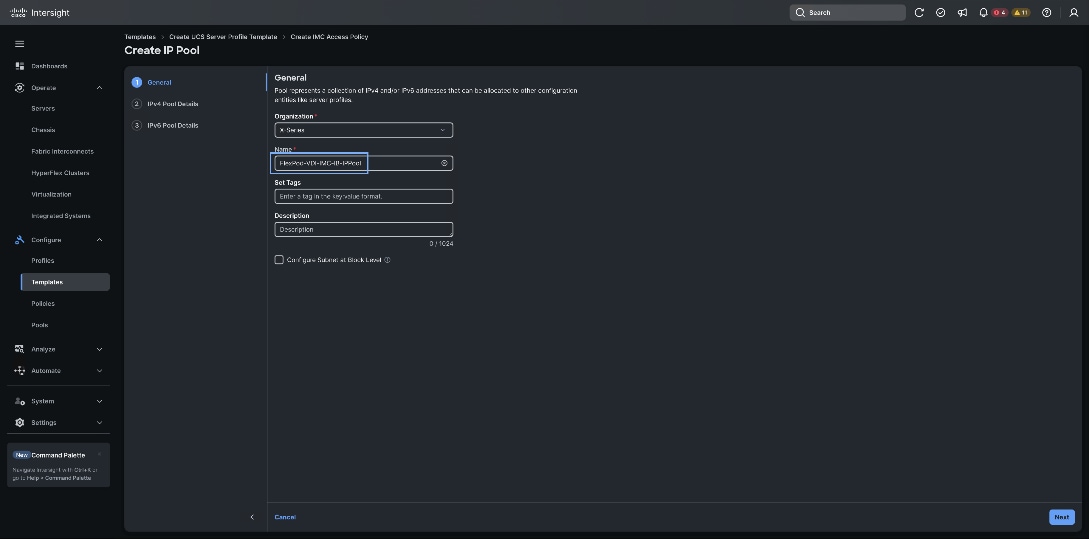Show the yellow warning alarms badge
This screenshot has width=1089, height=539.
point(1020,13)
